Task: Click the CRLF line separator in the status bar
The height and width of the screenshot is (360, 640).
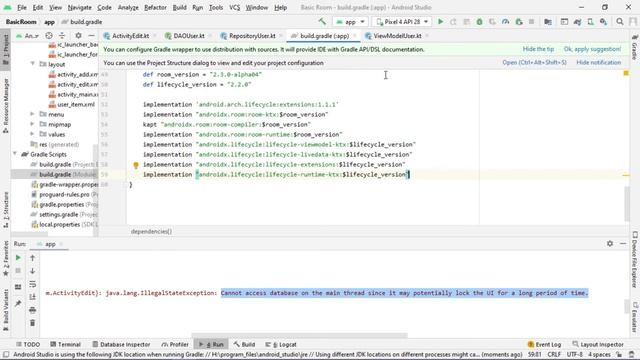Action: pos(553,354)
